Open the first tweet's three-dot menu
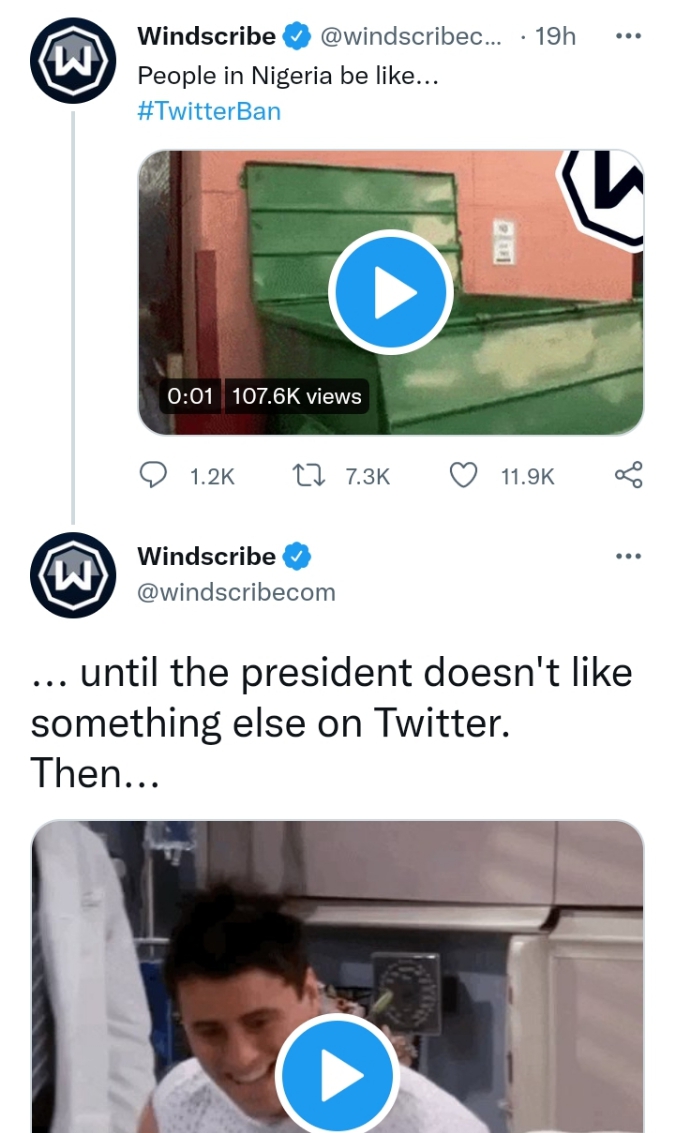Screen dimensions: 673x1133 click(628, 37)
